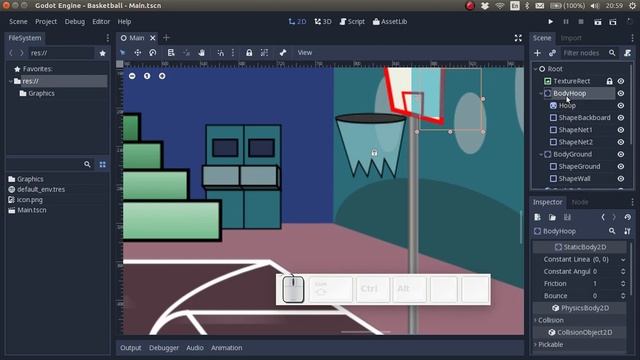This screenshot has width=640, height=360.
Task: Stop the running scene
Action: tap(581, 22)
